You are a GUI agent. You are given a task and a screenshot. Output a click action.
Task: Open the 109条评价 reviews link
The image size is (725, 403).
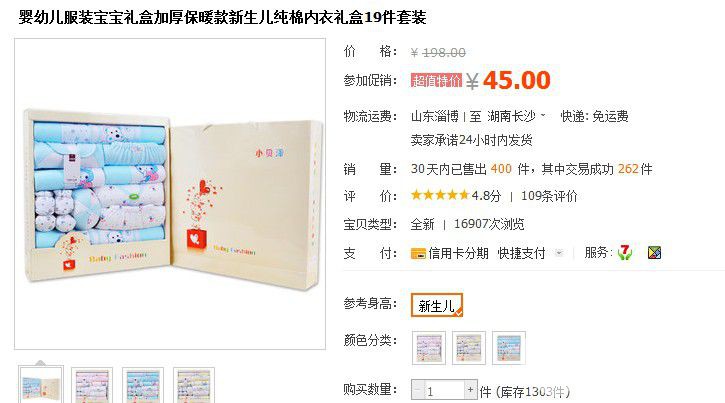pyautogui.click(x=549, y=196)
